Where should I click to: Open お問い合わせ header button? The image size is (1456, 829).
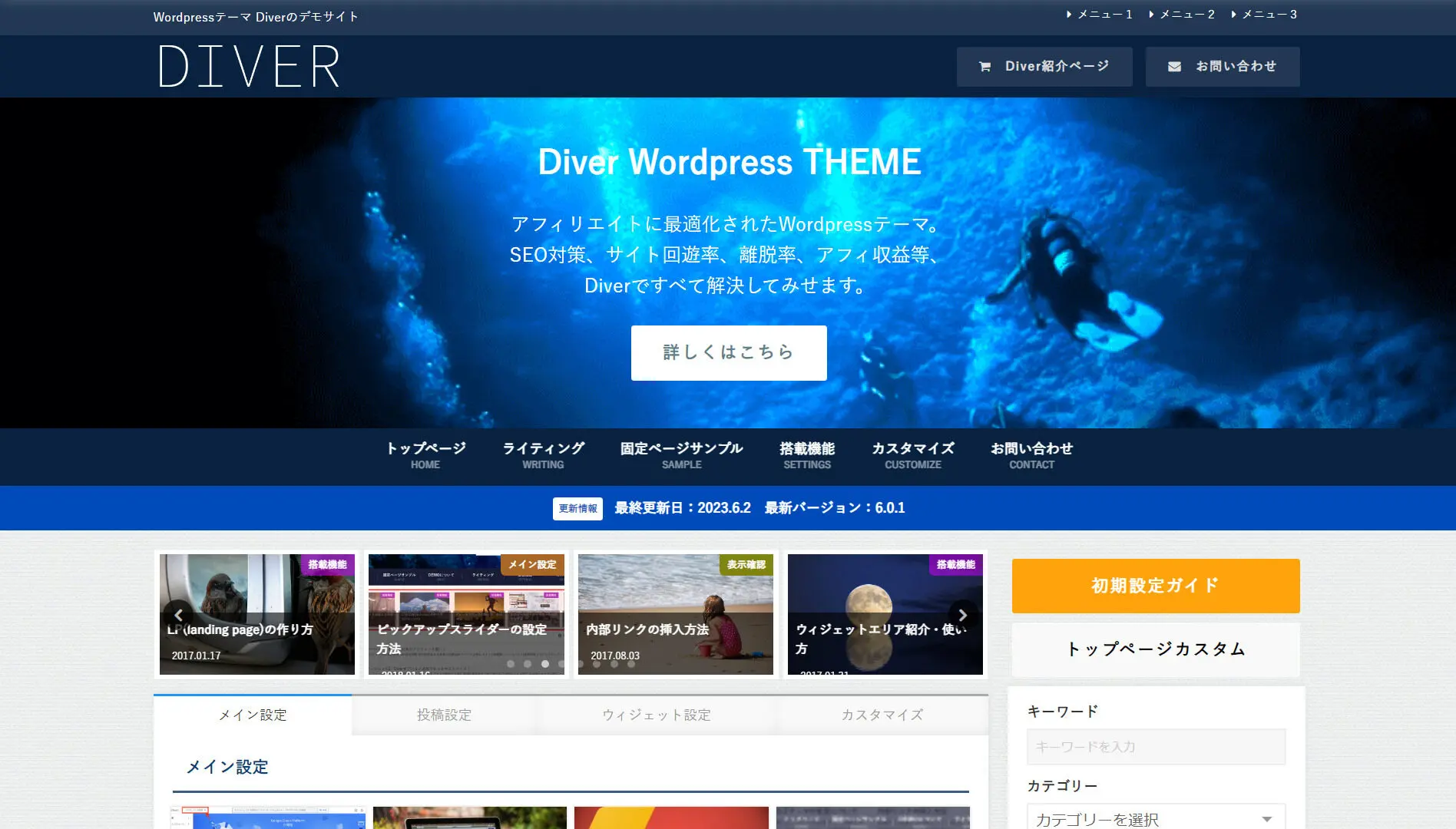1223,67
